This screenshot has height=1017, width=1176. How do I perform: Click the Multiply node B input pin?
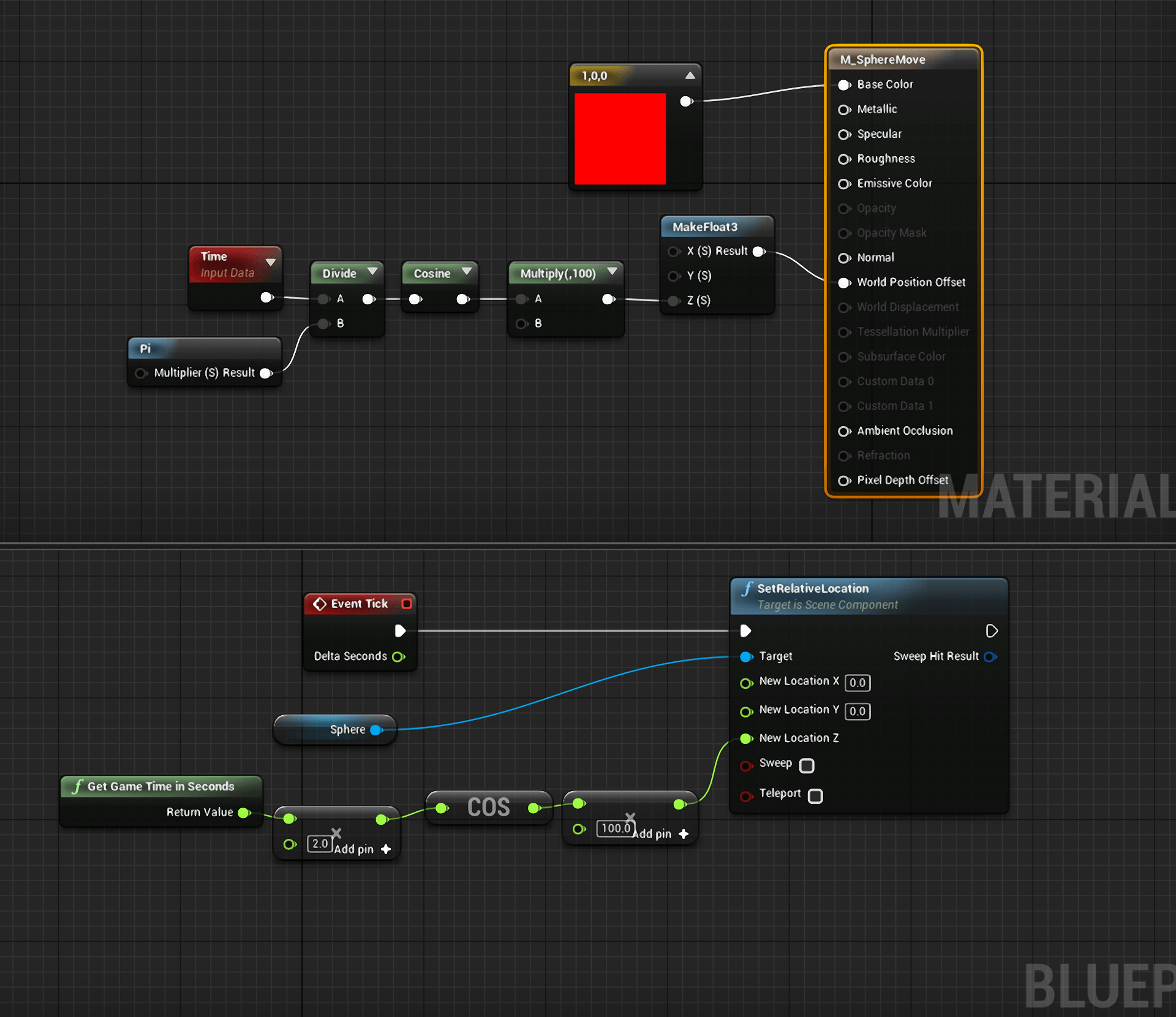pos(522,323)
